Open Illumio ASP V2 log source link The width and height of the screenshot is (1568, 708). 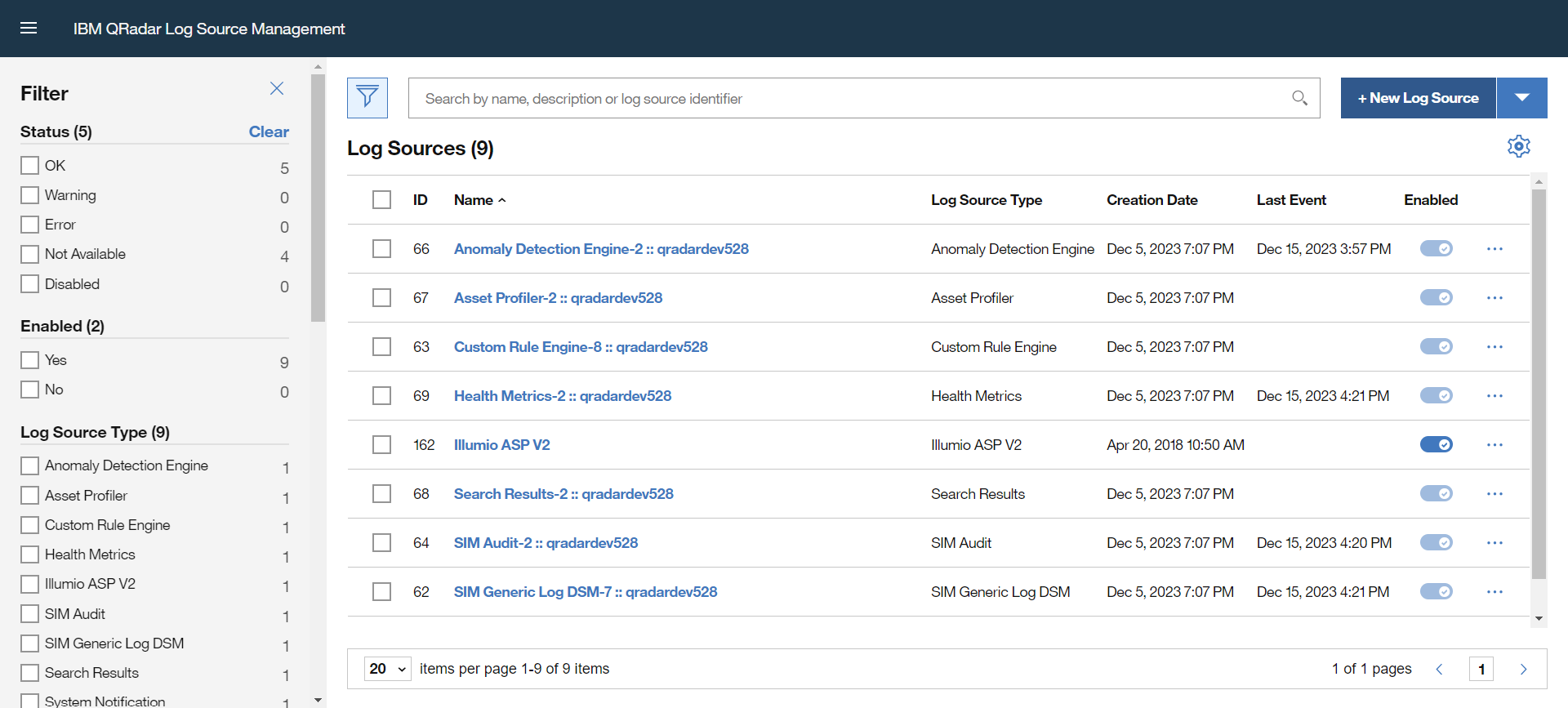pyautogui.click(x=501, y=445)
